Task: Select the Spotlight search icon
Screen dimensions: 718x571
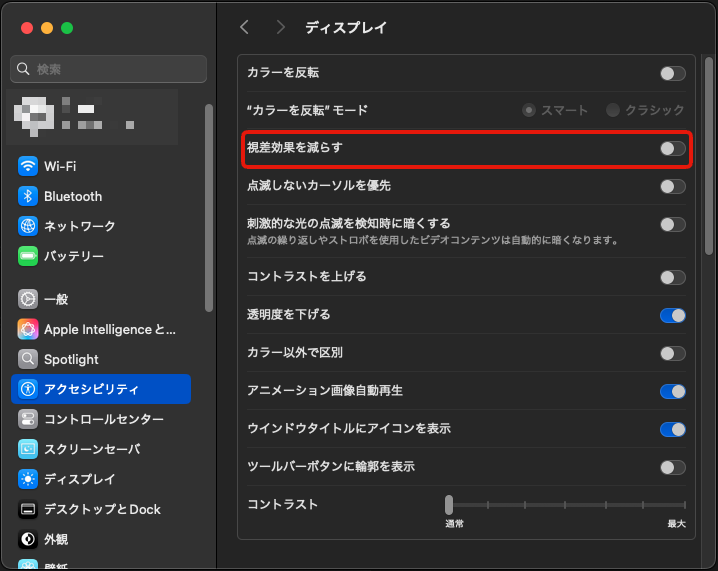Action: (28, 359)
